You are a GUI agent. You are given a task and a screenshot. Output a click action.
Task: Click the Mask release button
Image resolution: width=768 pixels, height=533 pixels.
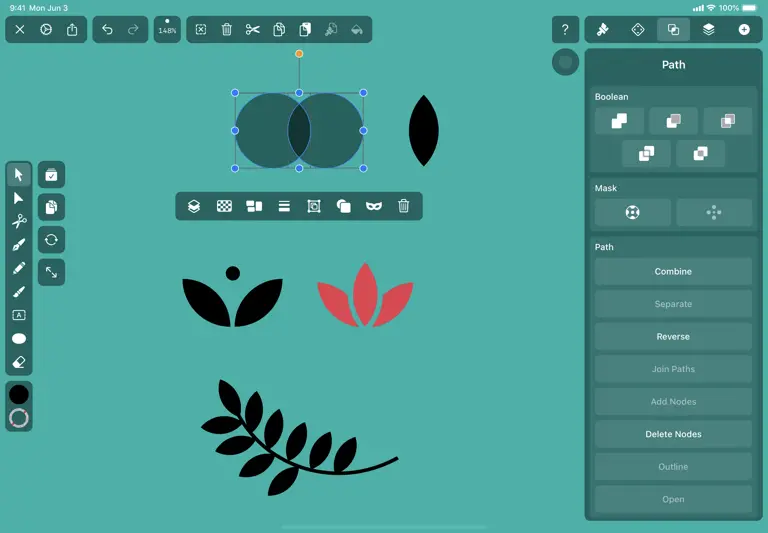pyautogui.click(x=714, y=213)
